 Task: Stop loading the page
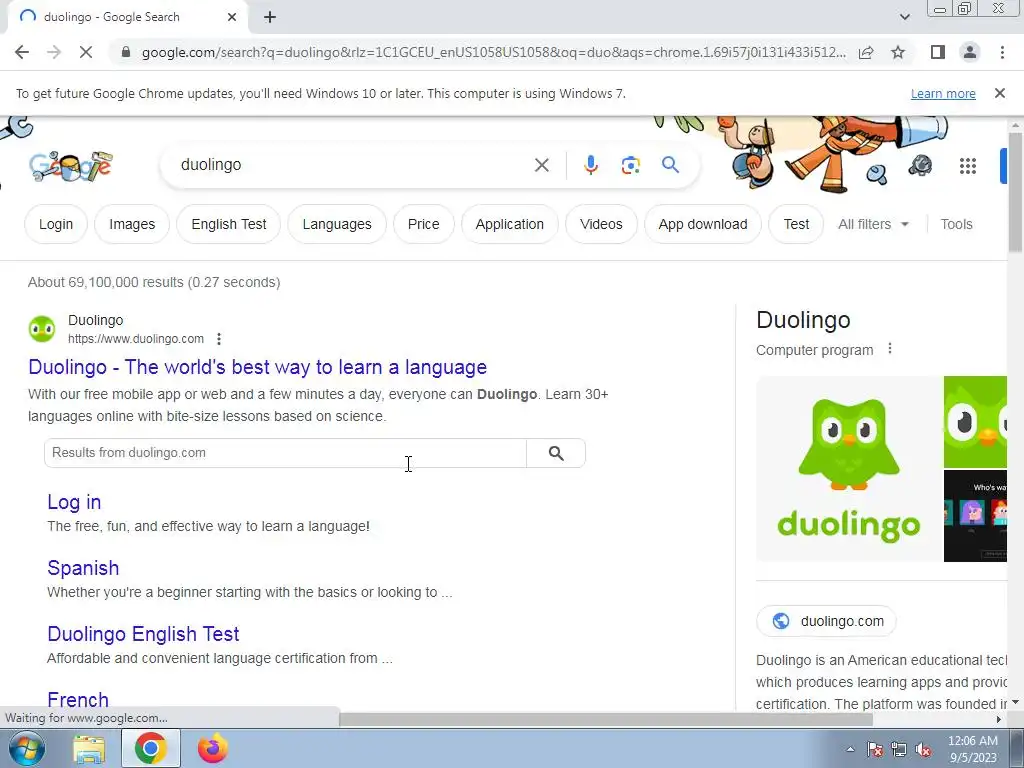pyautogui.click(x=86, y=52)
